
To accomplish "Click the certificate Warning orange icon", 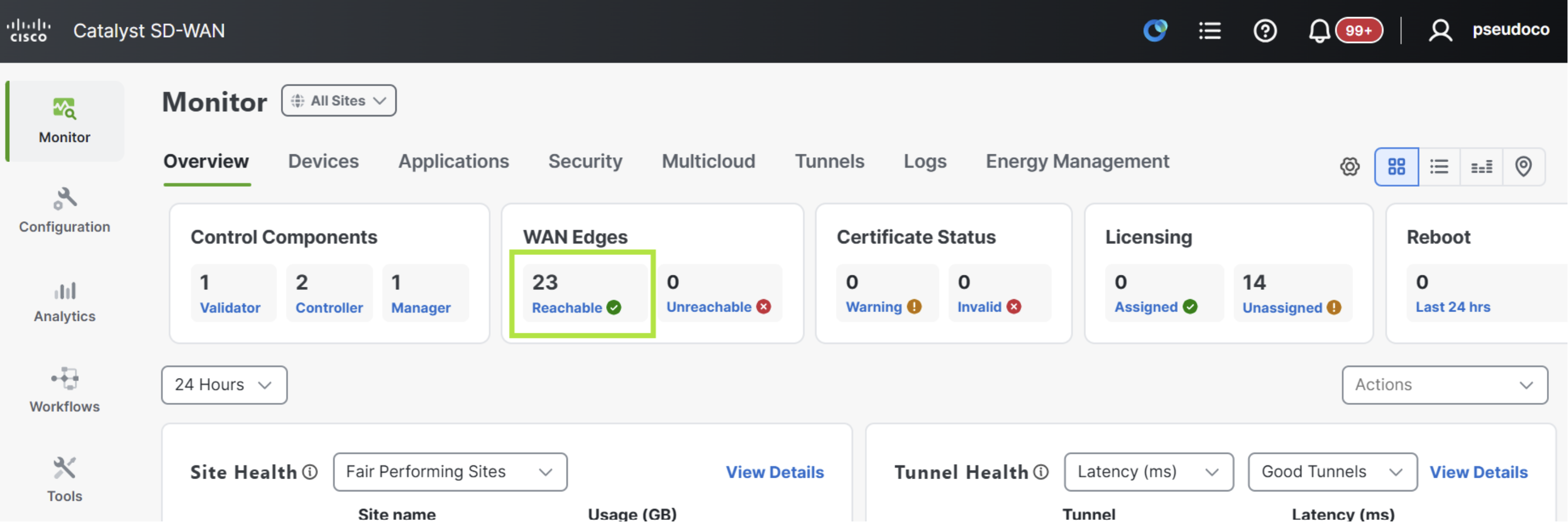I will click(x=914, y=307).
